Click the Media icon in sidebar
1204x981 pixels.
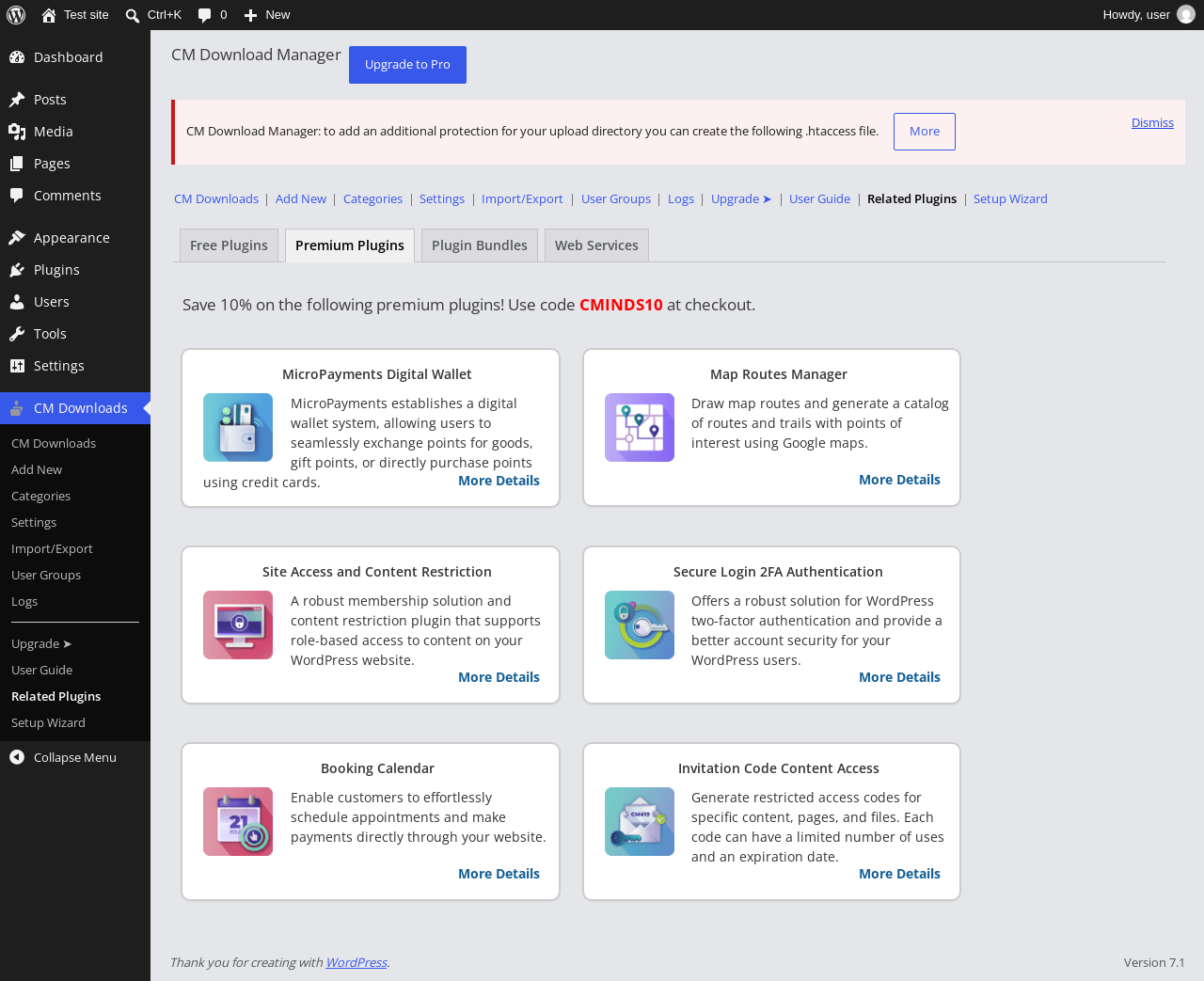pyautogui.click(x=17, y=132)
